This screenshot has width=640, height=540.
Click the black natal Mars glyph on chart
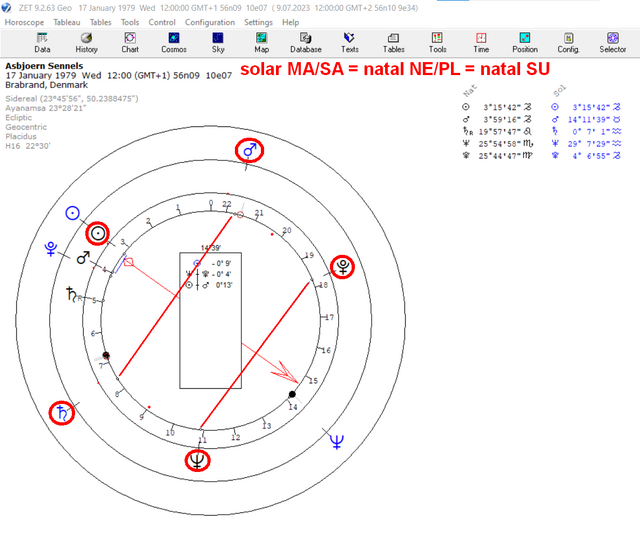point(83,258)
